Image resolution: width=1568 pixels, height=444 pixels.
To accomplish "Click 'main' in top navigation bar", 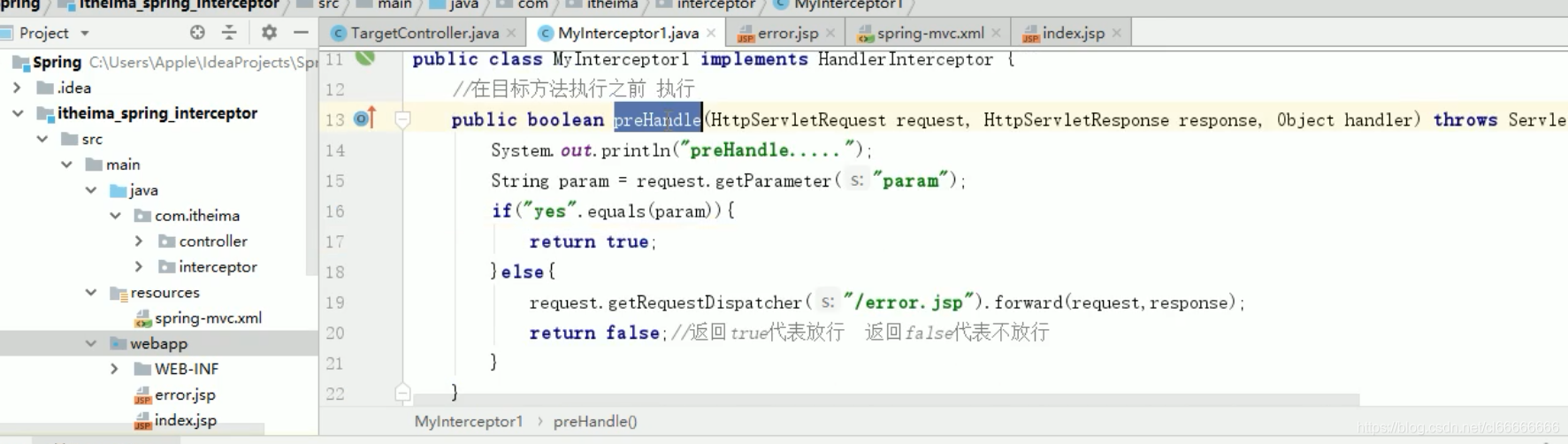I will (394, 4).
